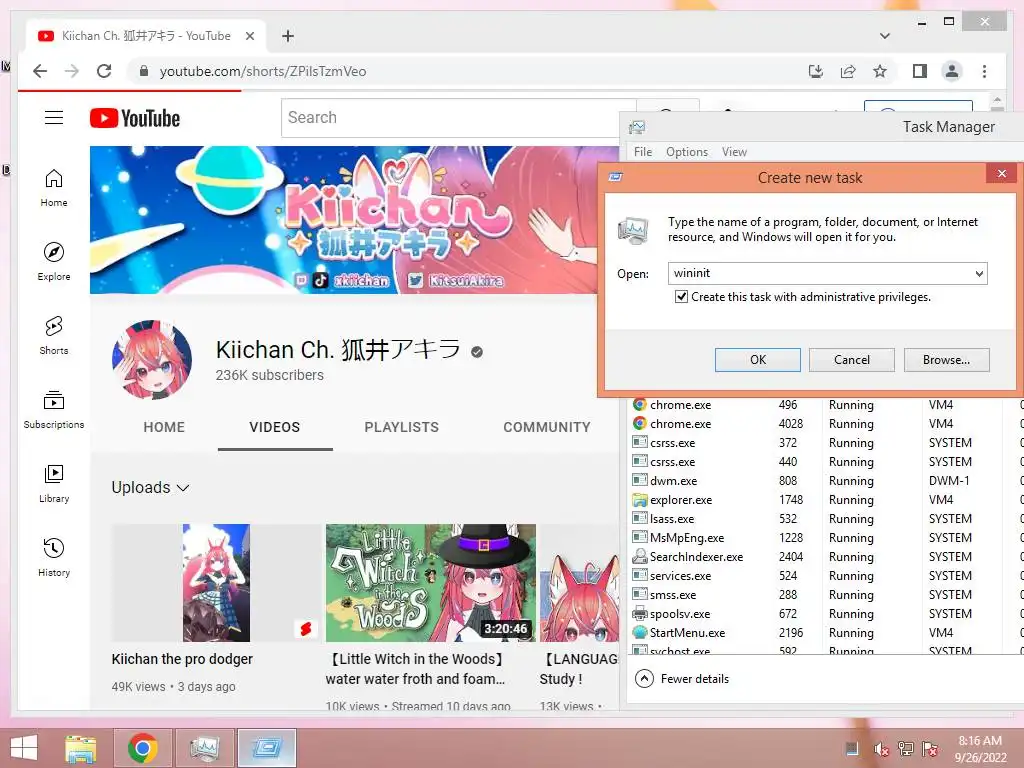Viewport: 1024px width, 768px height.
Task: Reload the YouTube page
Action: click(x=104, y=71)
